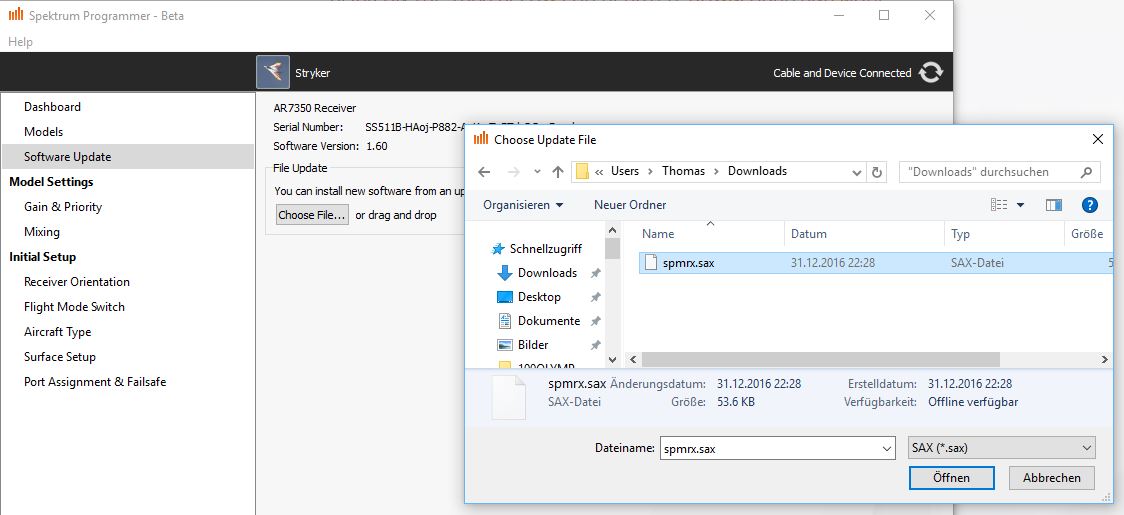Click the Öffnen button

click(x=951, y=478)
